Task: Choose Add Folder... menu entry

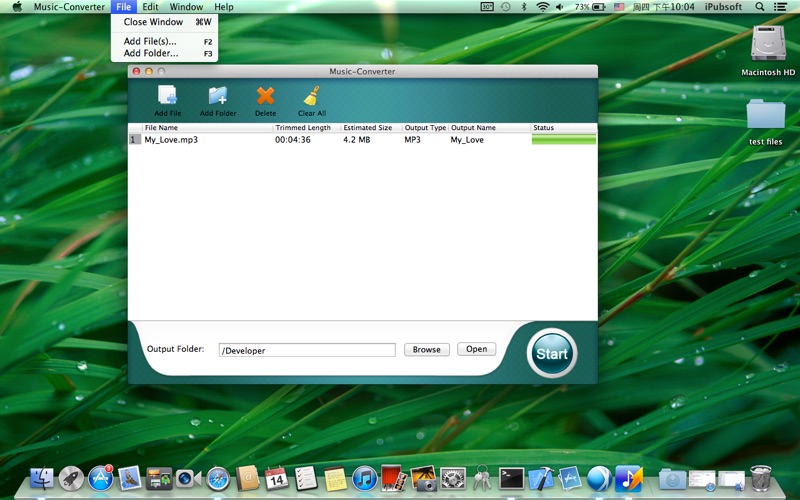Action: (x=164, y=53)
